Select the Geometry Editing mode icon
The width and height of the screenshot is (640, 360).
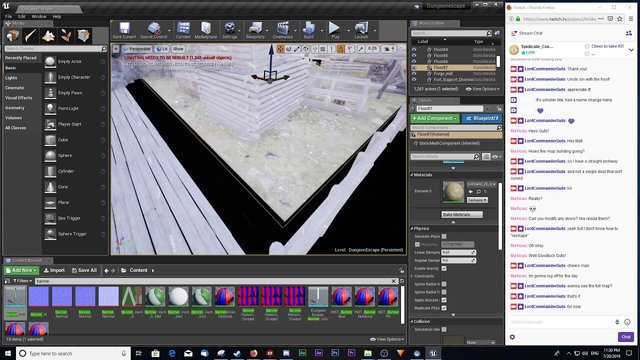pos(84,36)
